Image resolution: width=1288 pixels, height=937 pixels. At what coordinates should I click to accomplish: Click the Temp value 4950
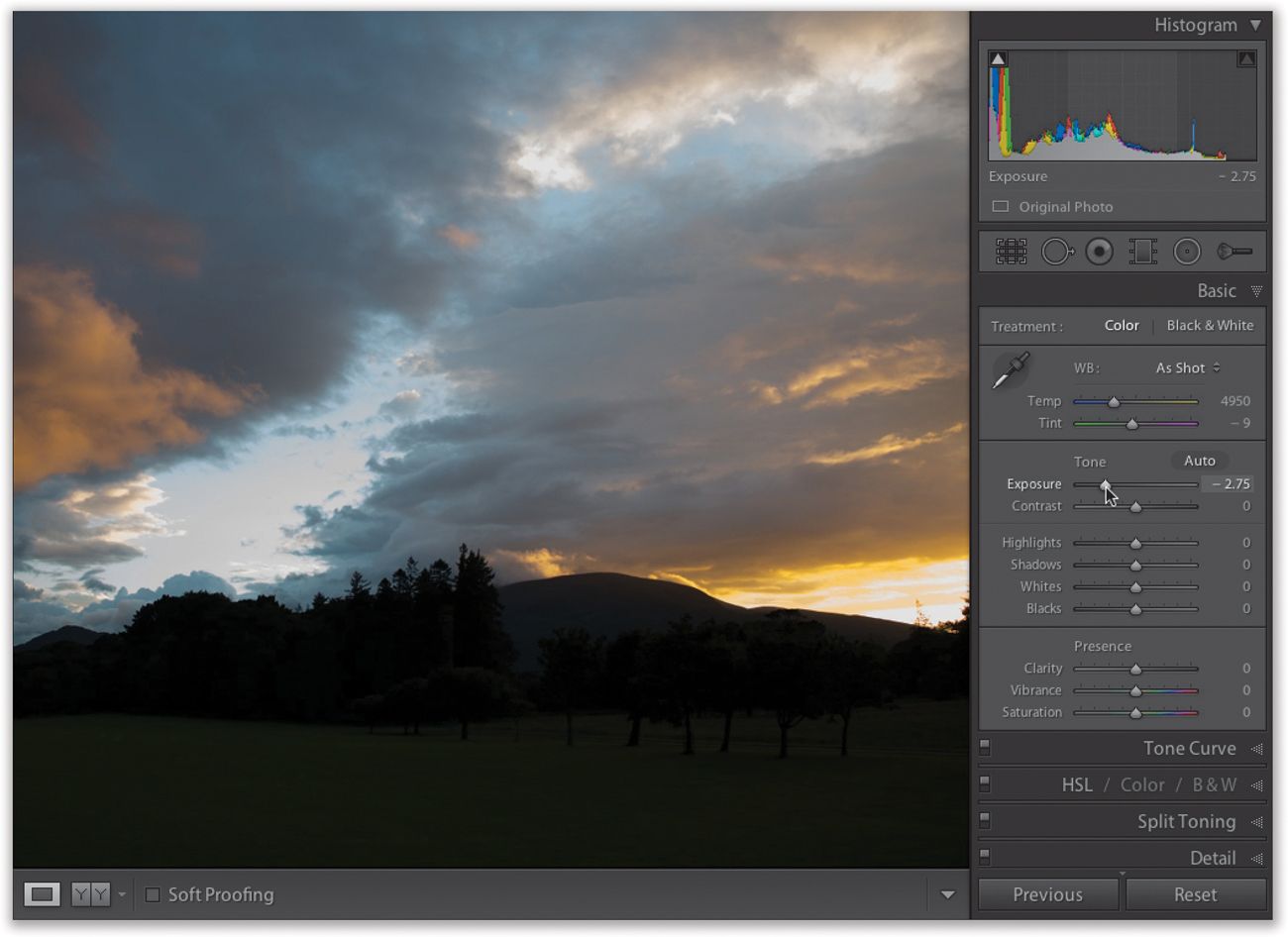pos(1234,401)
